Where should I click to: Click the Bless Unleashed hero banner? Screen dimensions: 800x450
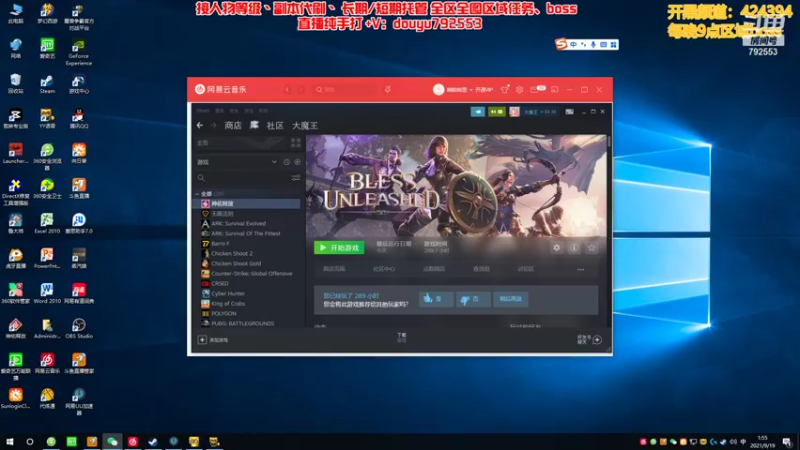(456, 185)
